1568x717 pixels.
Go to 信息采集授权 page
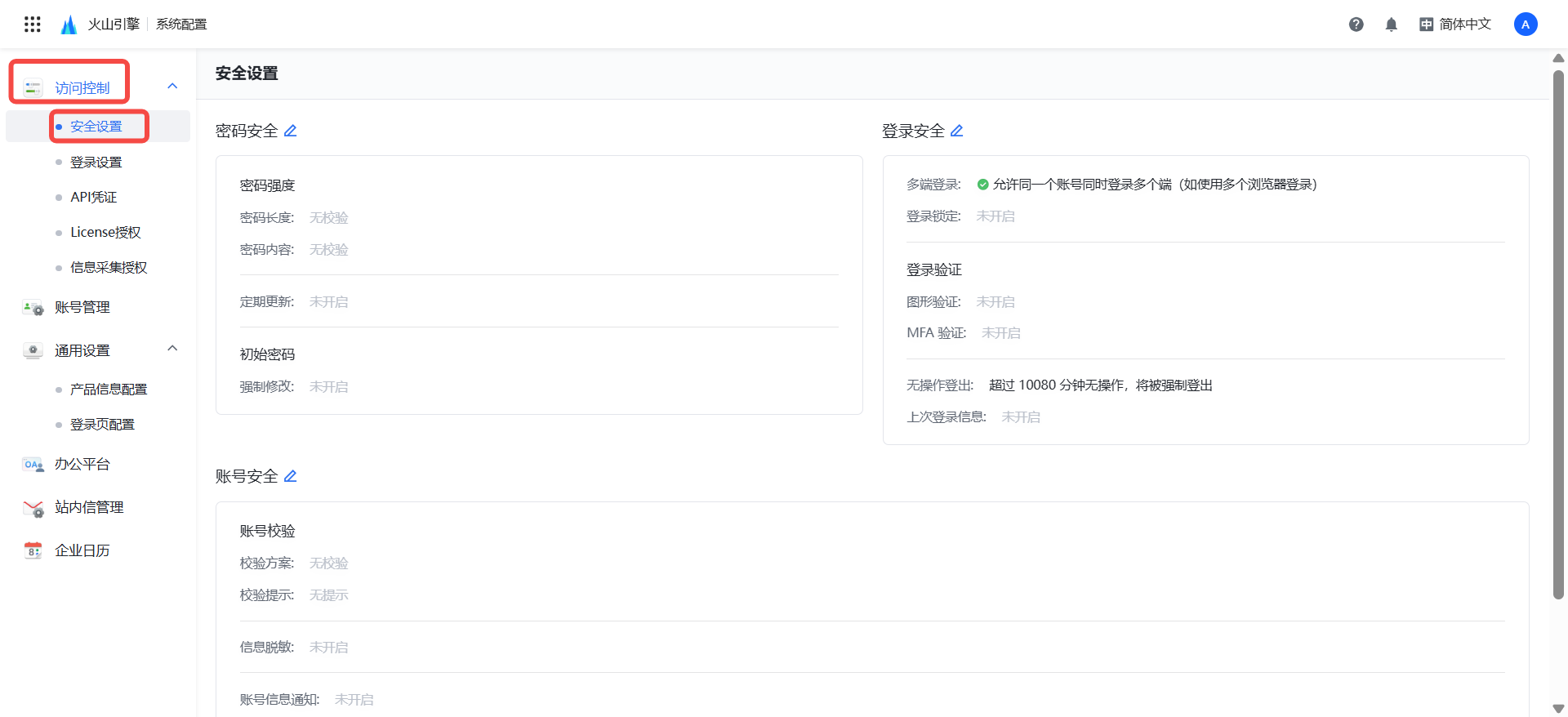(x=109, y=268)
